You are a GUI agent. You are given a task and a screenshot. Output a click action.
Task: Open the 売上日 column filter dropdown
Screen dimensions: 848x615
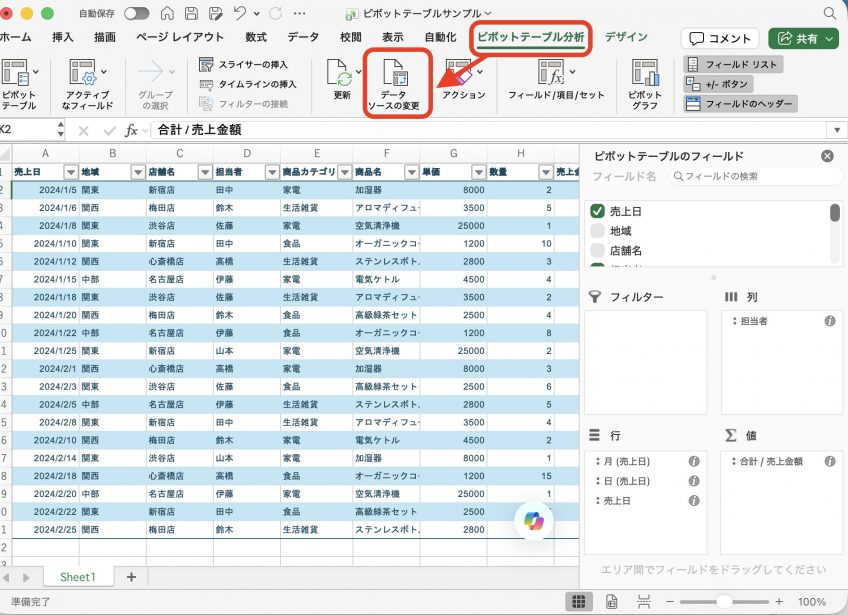pyautogui.click(x=71, y=172)
